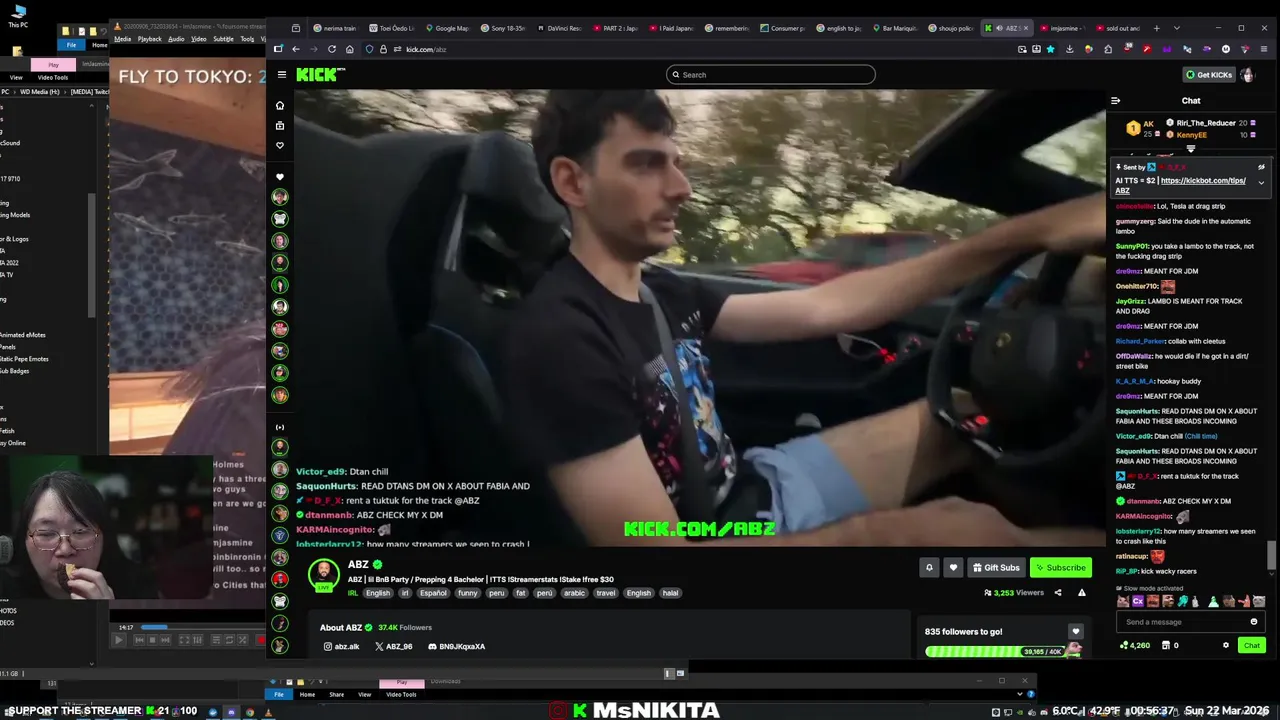
Task: Click the heart follow button next to Gift Subs
Action: pyautogui.click(x=953, y=567)
